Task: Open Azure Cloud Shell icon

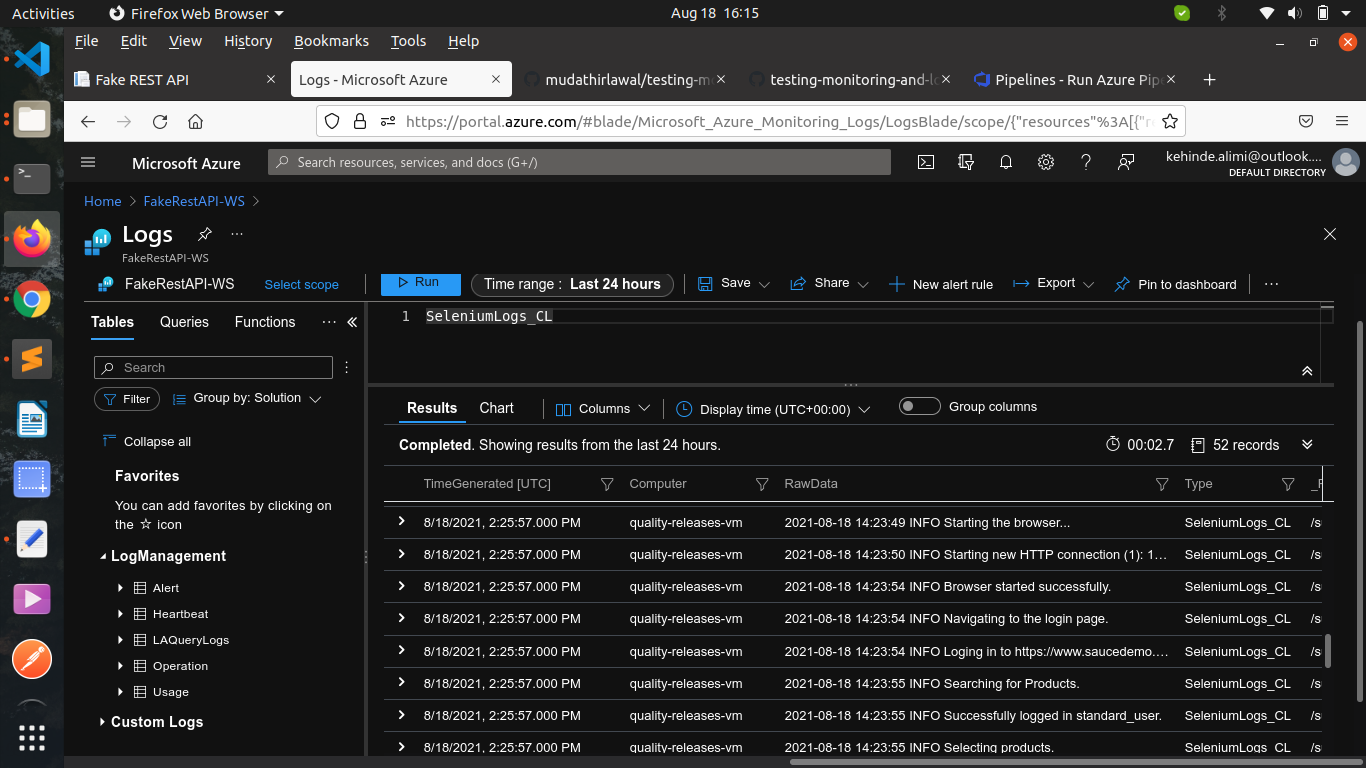Action: (926, 162)
